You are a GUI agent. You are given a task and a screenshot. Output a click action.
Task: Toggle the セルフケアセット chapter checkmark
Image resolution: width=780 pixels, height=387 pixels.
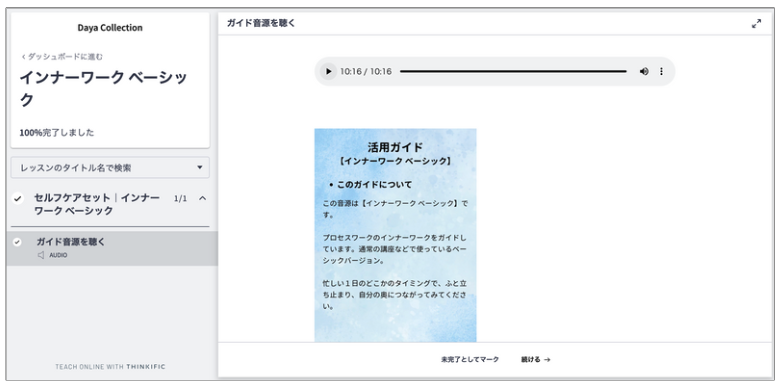click(17, 198)
